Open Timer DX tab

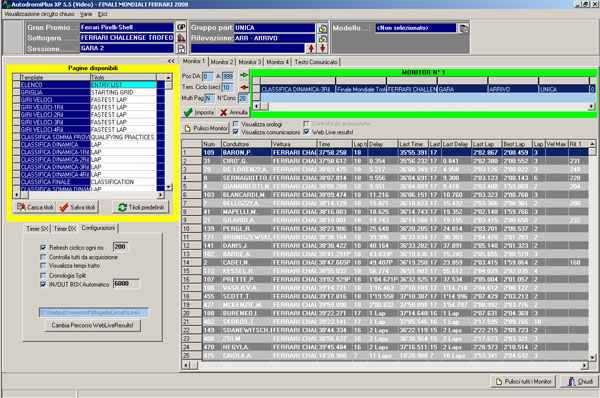(65, 228)
